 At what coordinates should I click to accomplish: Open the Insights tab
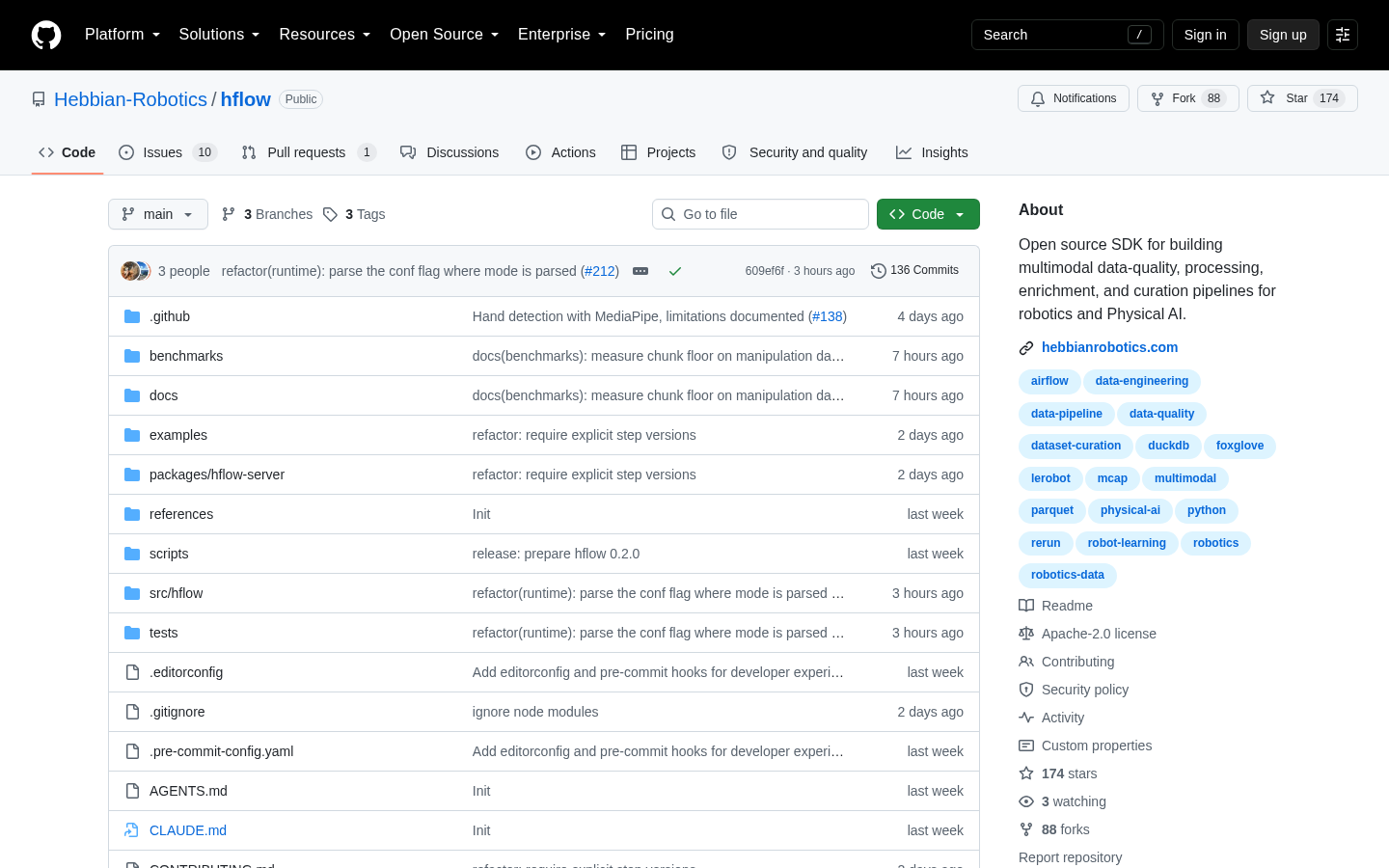tap(932, 152)
